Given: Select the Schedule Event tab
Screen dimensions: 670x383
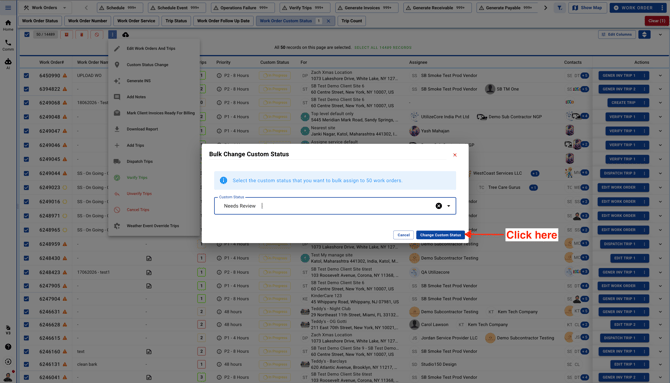Looking at the screenshot, I should coord(177,8).
